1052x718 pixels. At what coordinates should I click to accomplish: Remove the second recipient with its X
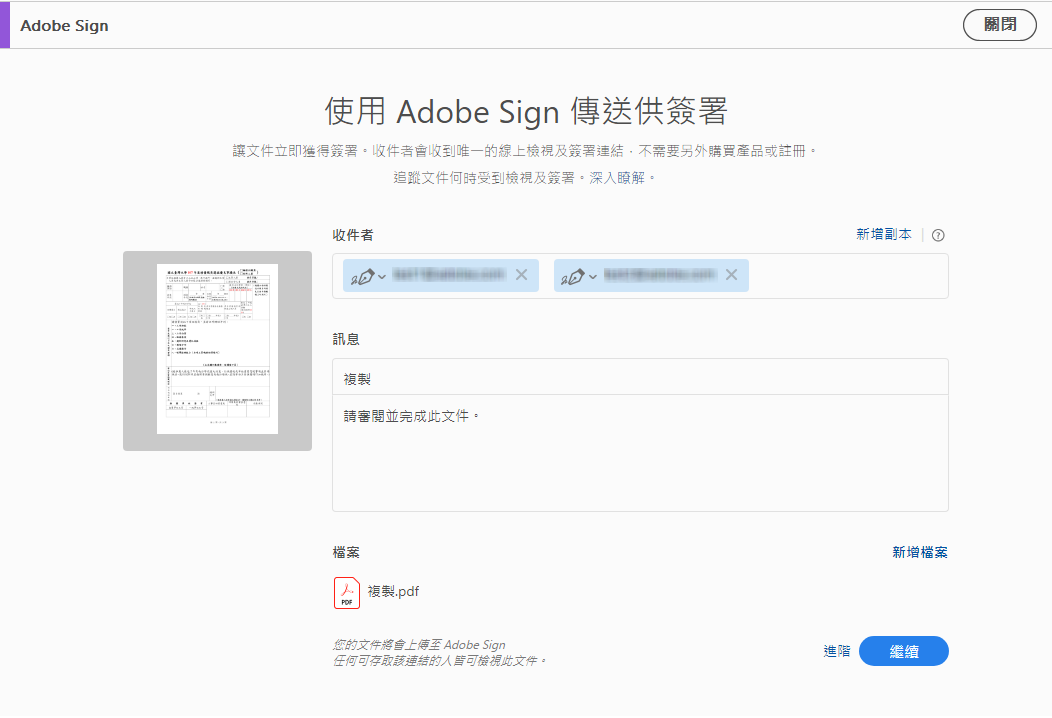[731, 274]
